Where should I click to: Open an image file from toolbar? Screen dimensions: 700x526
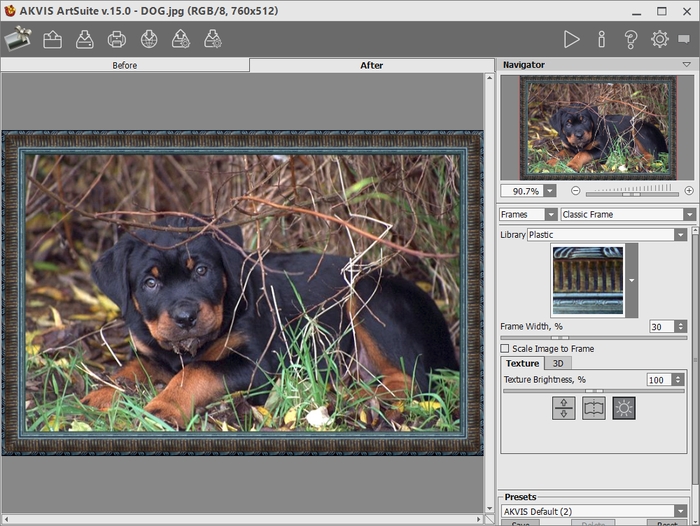tap(52, 39)
